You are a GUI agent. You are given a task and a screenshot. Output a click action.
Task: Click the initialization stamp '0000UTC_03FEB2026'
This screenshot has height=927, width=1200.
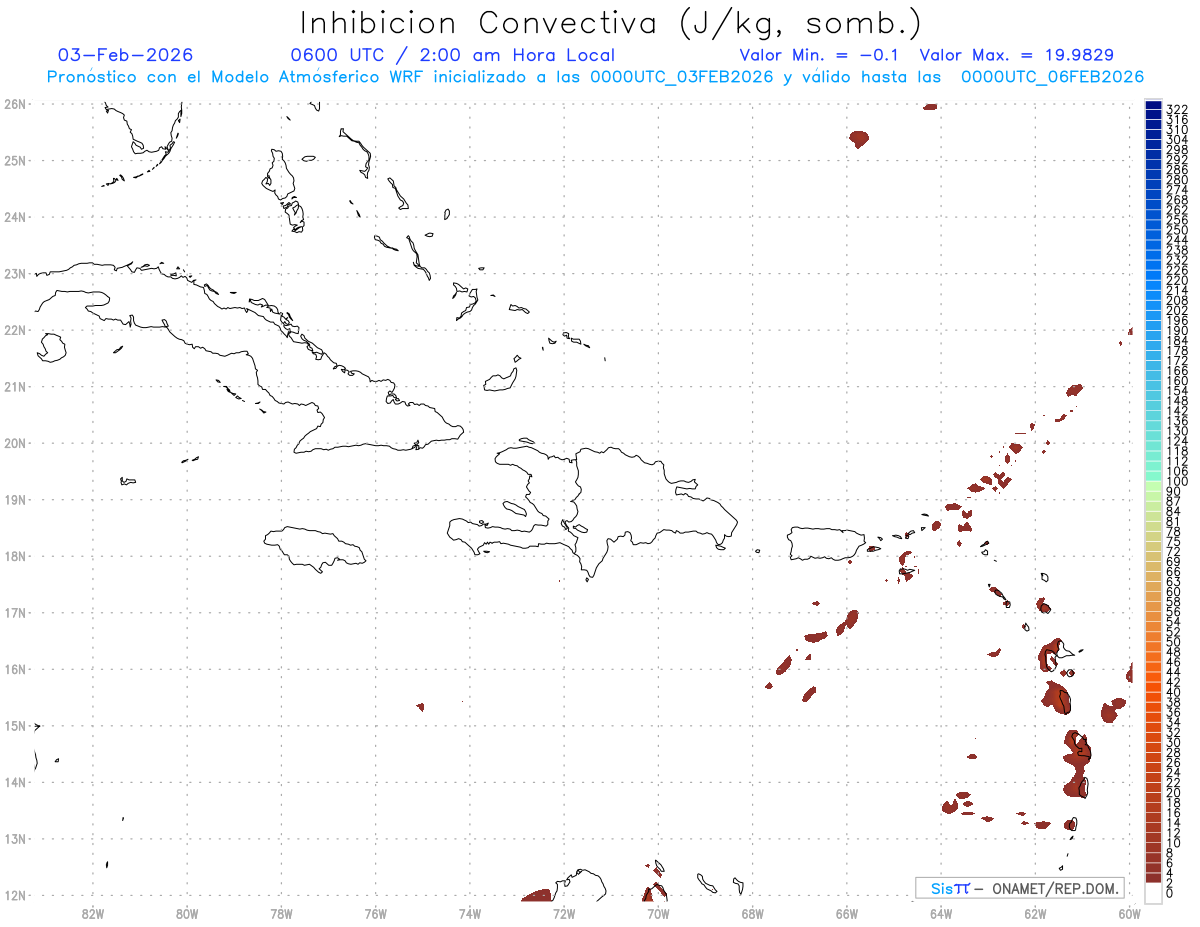[682, 77]
